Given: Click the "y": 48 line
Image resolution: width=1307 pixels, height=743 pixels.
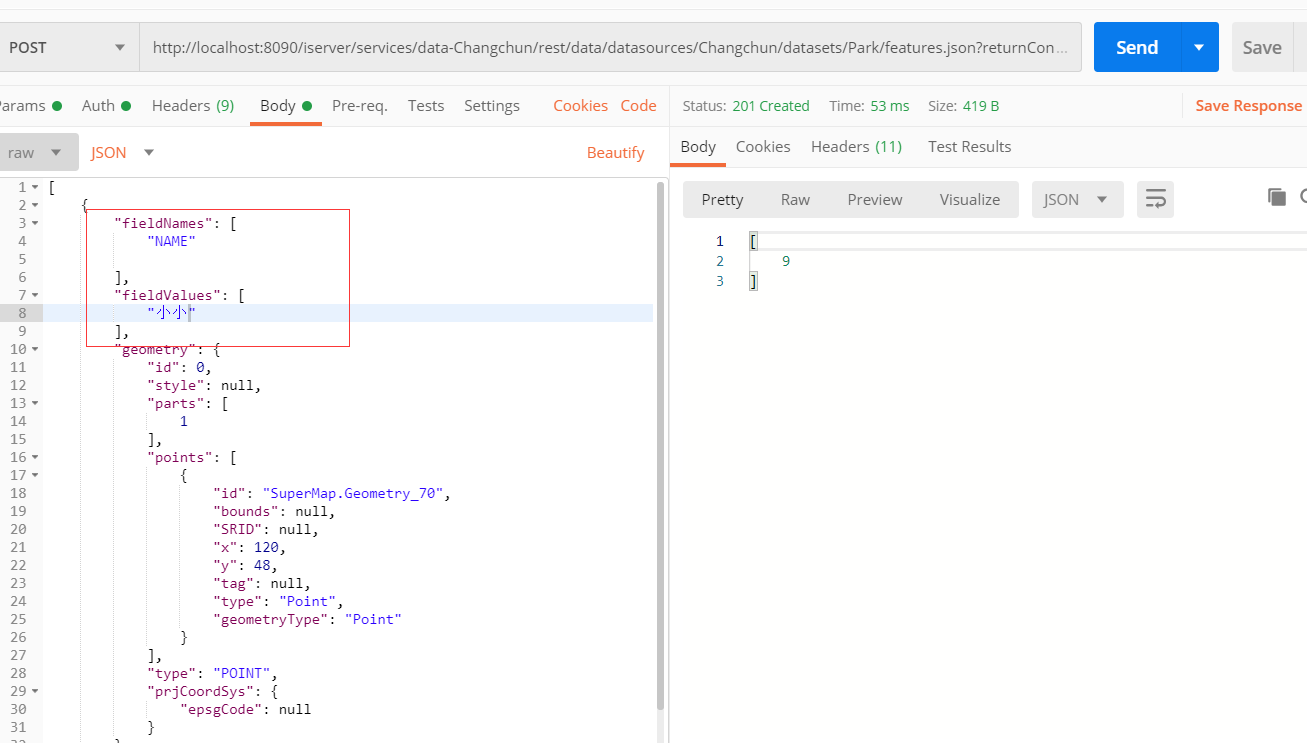Looking at the screenshot, I should tap(245, 565).
